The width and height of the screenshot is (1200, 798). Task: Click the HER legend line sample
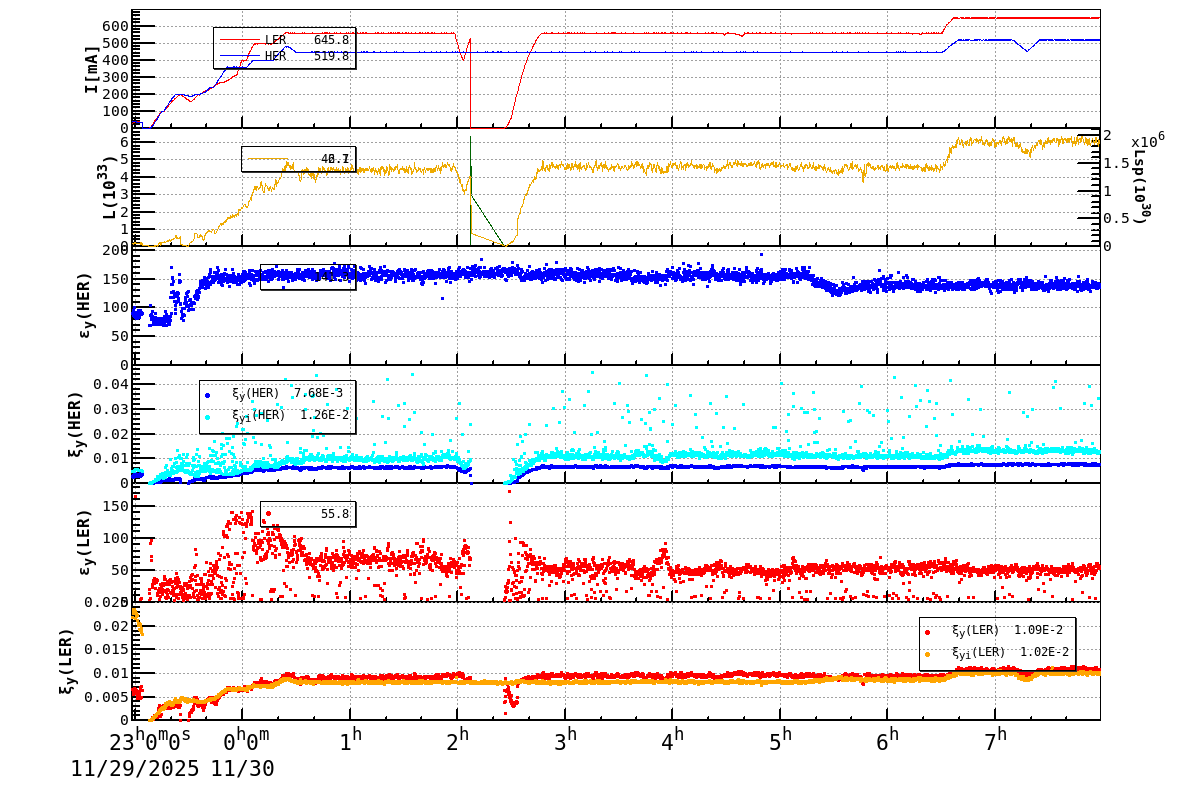(x=238, y=57)
